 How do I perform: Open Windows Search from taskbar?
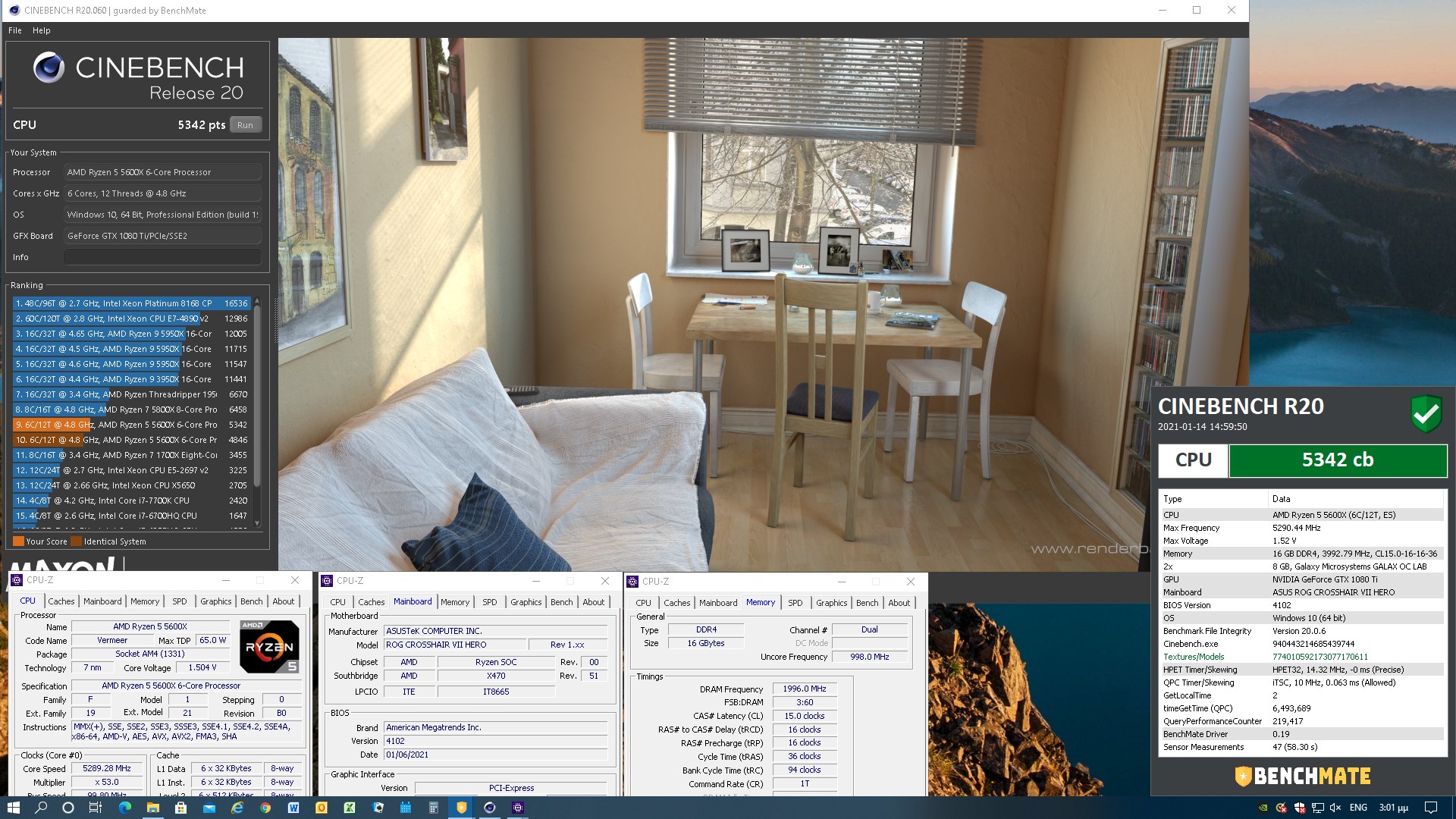click(x=40, y=808)
